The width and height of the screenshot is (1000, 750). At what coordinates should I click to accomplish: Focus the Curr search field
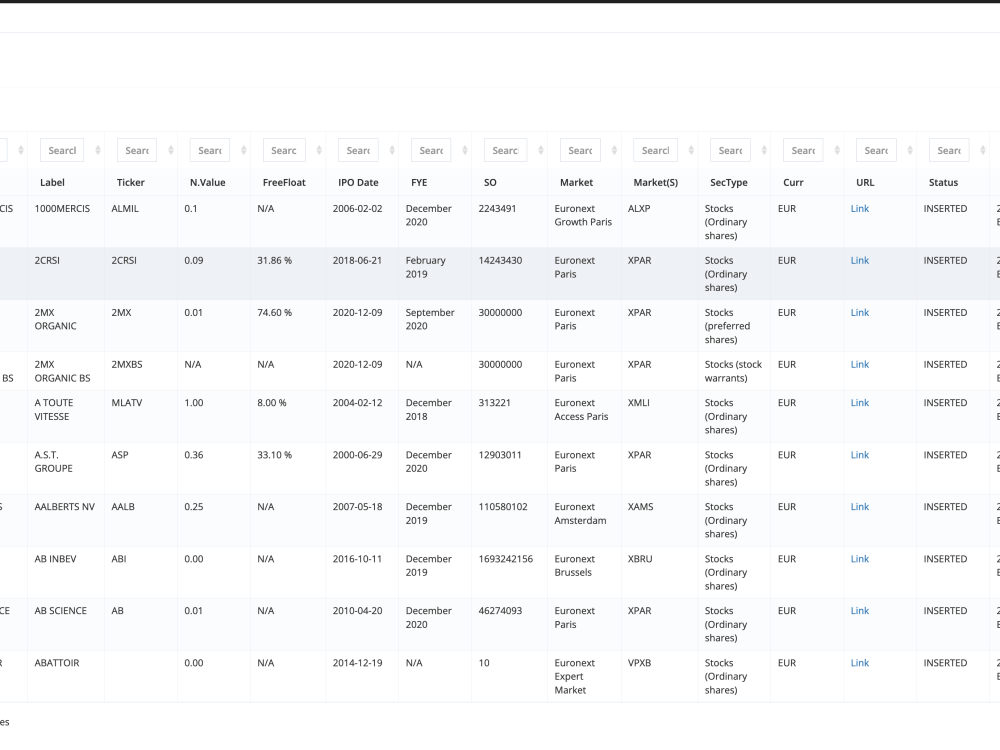[x=803, y=151]
